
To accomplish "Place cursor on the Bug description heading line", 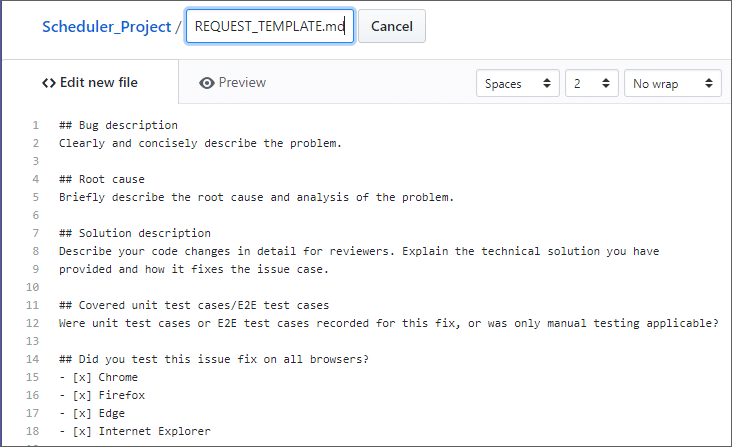I will click(x=118, y=125).
